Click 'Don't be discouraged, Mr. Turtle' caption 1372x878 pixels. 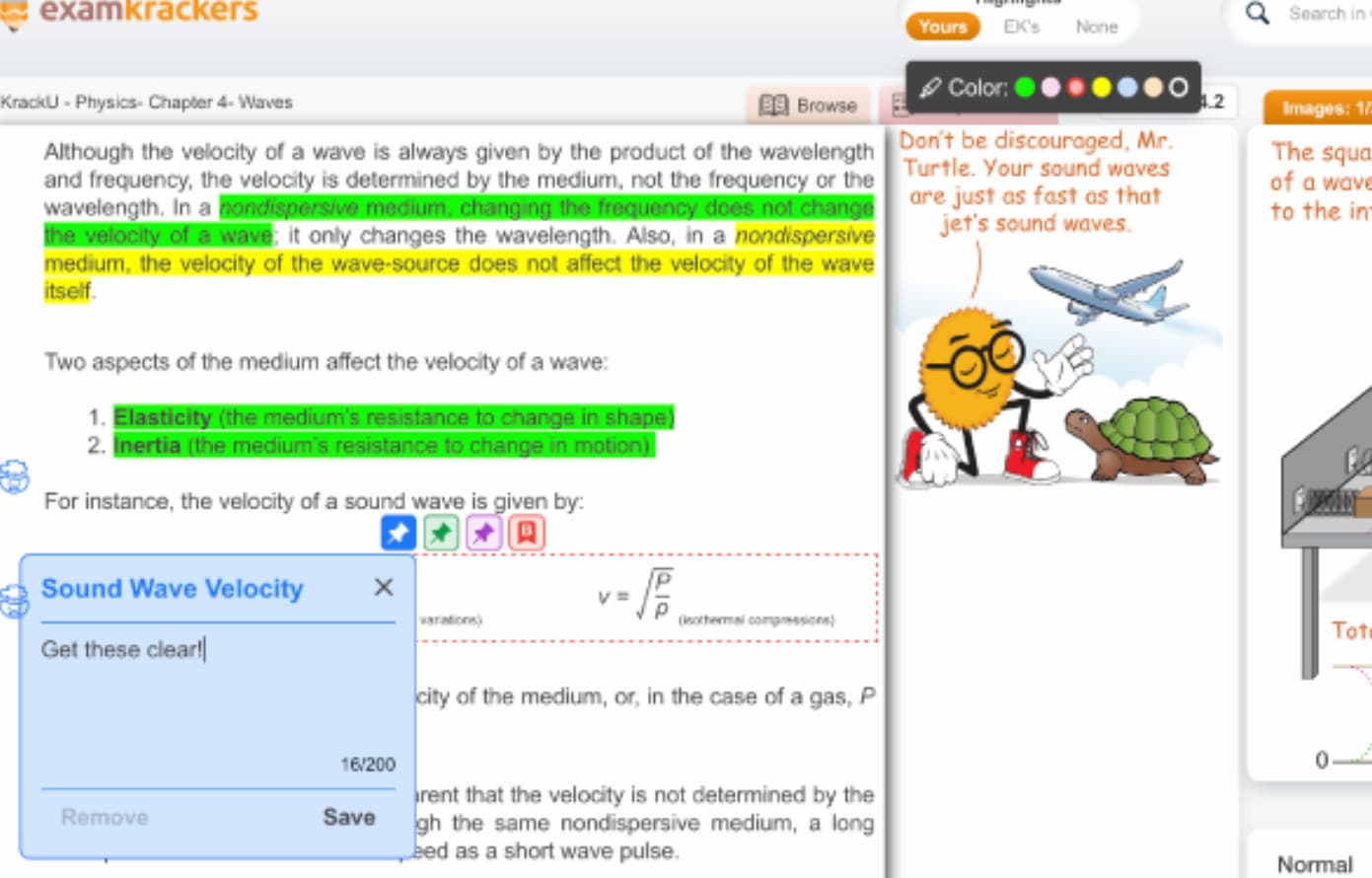[x=1036, y=182]
